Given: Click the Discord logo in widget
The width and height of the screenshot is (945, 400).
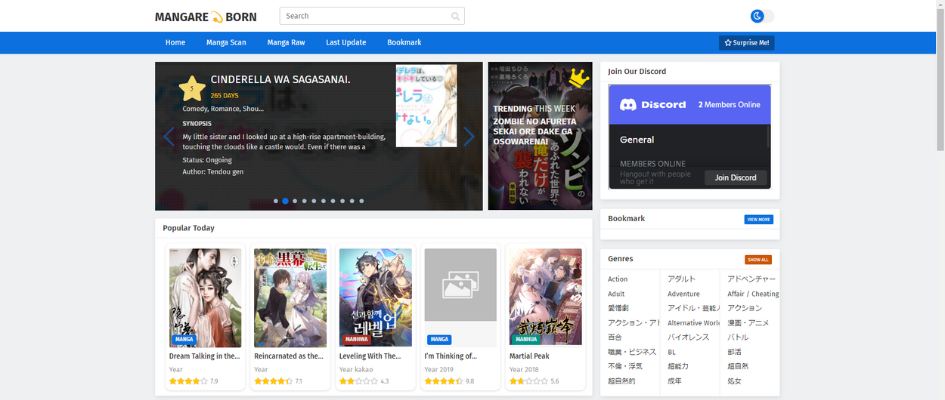Looking at the screenshot, I should tap(653, 104).
